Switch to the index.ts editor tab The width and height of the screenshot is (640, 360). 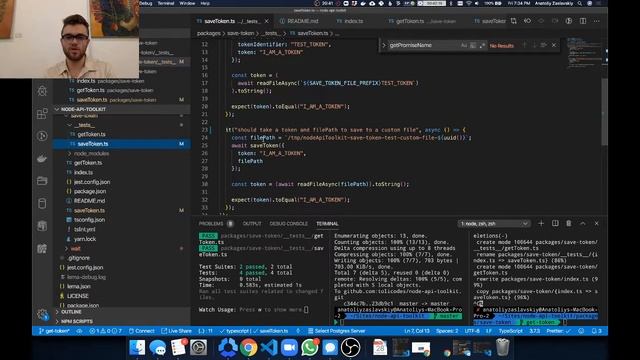tap(353, 21)
